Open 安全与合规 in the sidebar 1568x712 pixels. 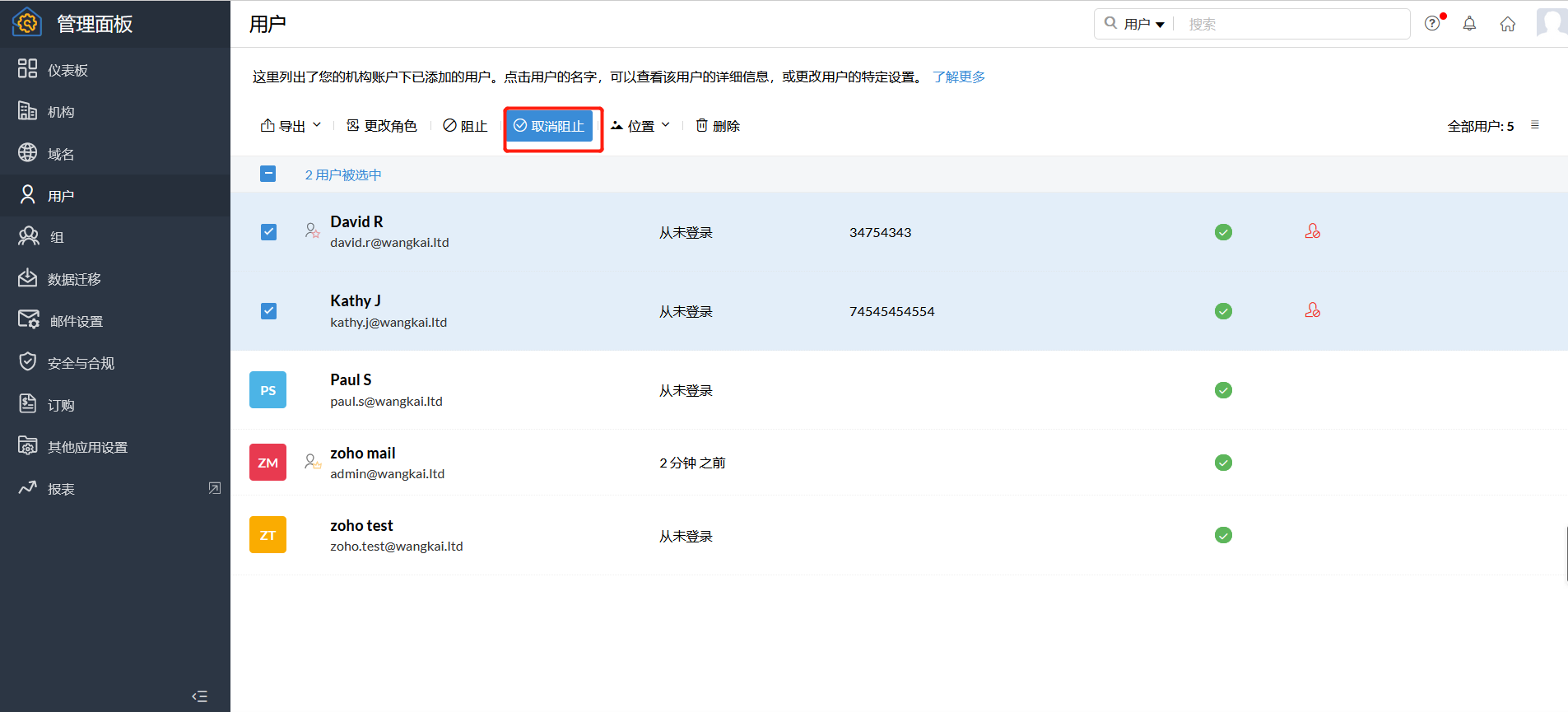81,363
